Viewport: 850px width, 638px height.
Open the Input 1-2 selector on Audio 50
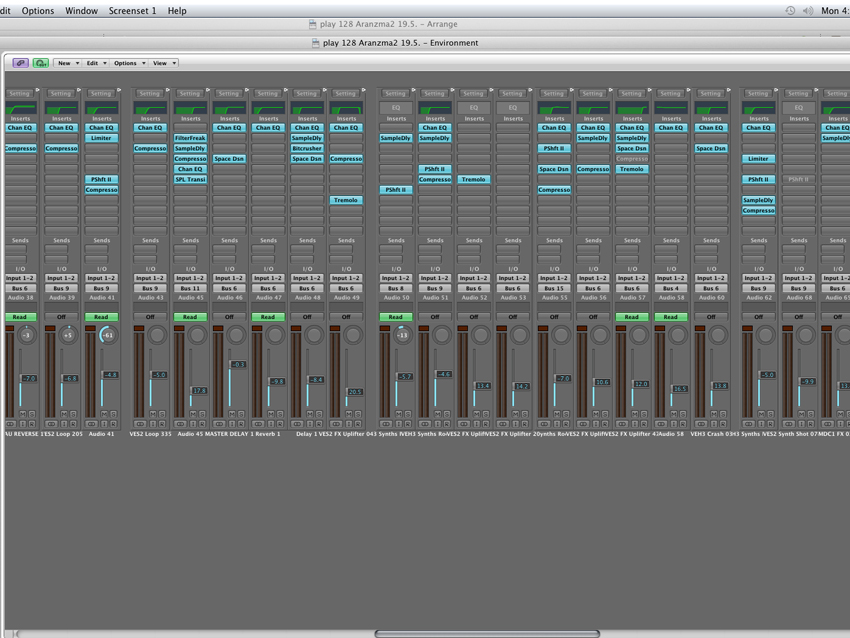[396, 278]
